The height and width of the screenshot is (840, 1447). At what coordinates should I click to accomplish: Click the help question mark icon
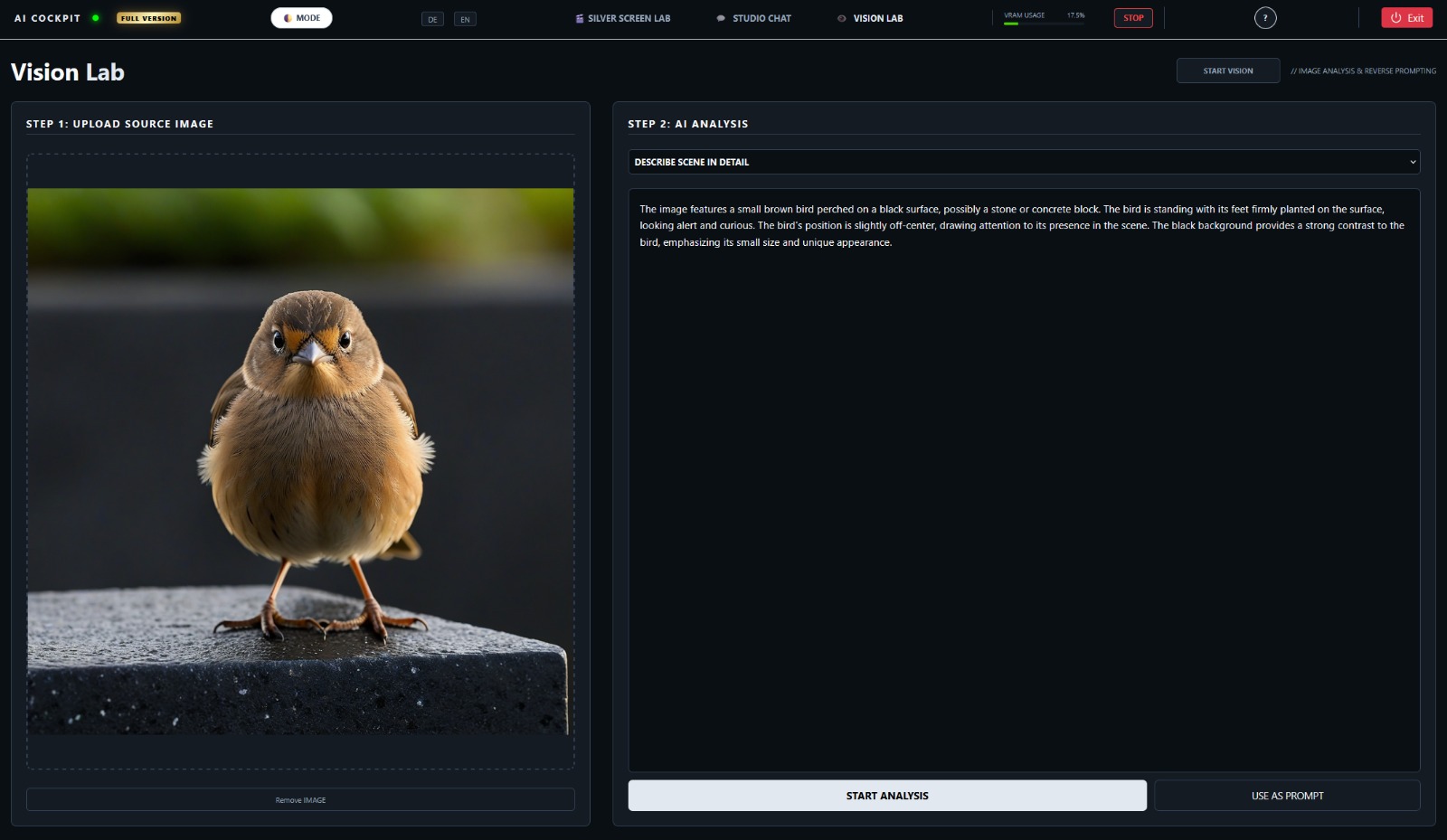tap(1265, 18)
